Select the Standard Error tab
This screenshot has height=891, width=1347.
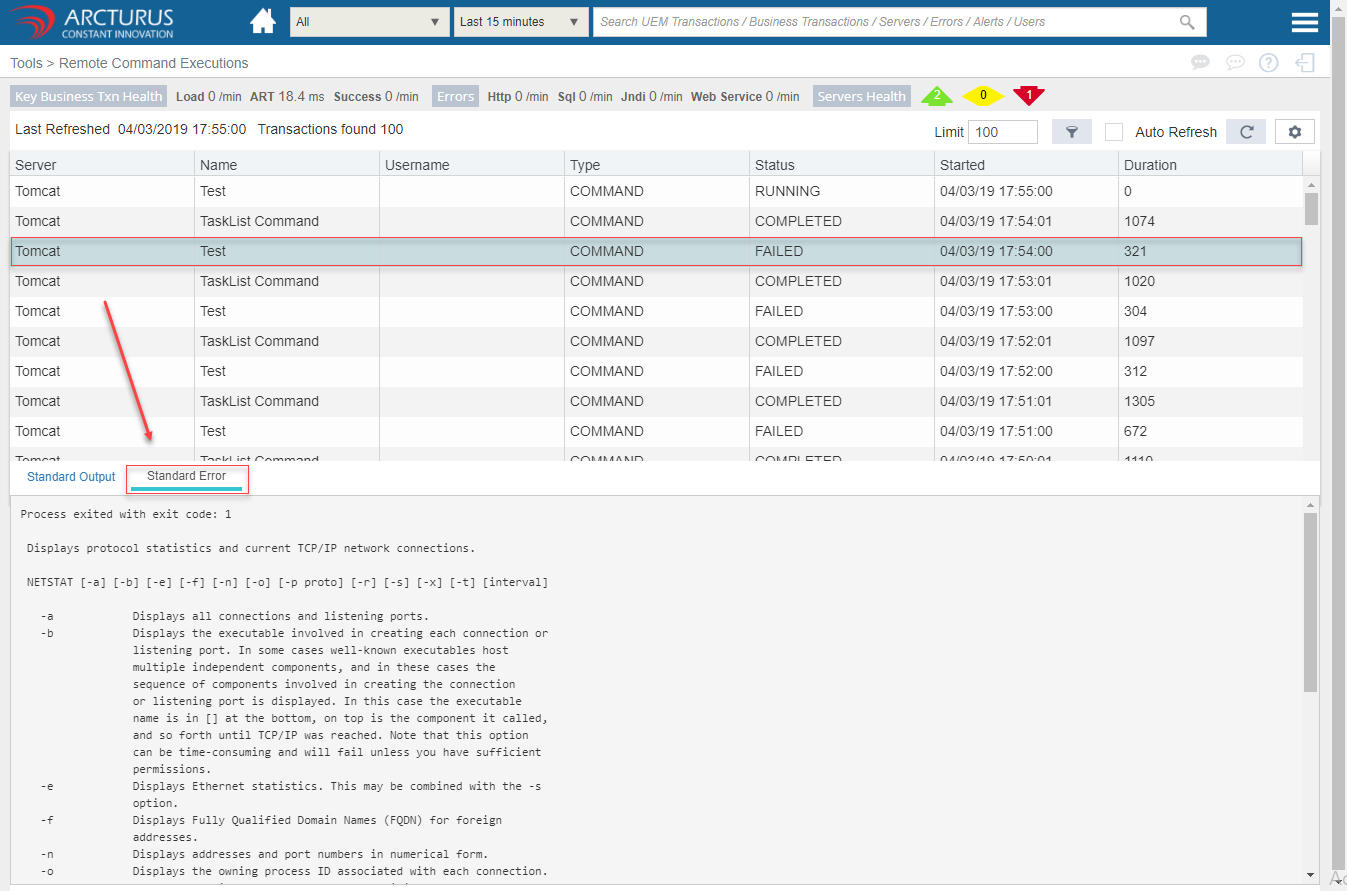(187, 477)
